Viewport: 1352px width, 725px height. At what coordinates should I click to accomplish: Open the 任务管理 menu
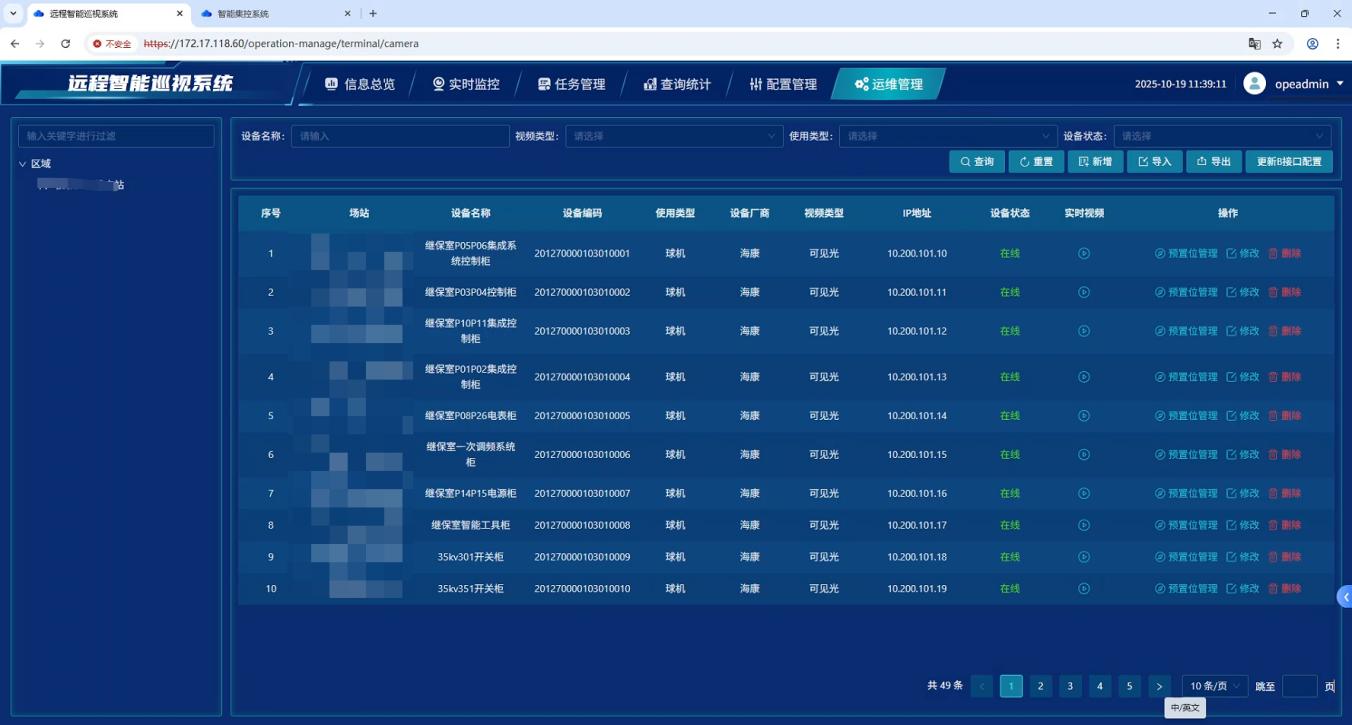[x=571, y=84]
